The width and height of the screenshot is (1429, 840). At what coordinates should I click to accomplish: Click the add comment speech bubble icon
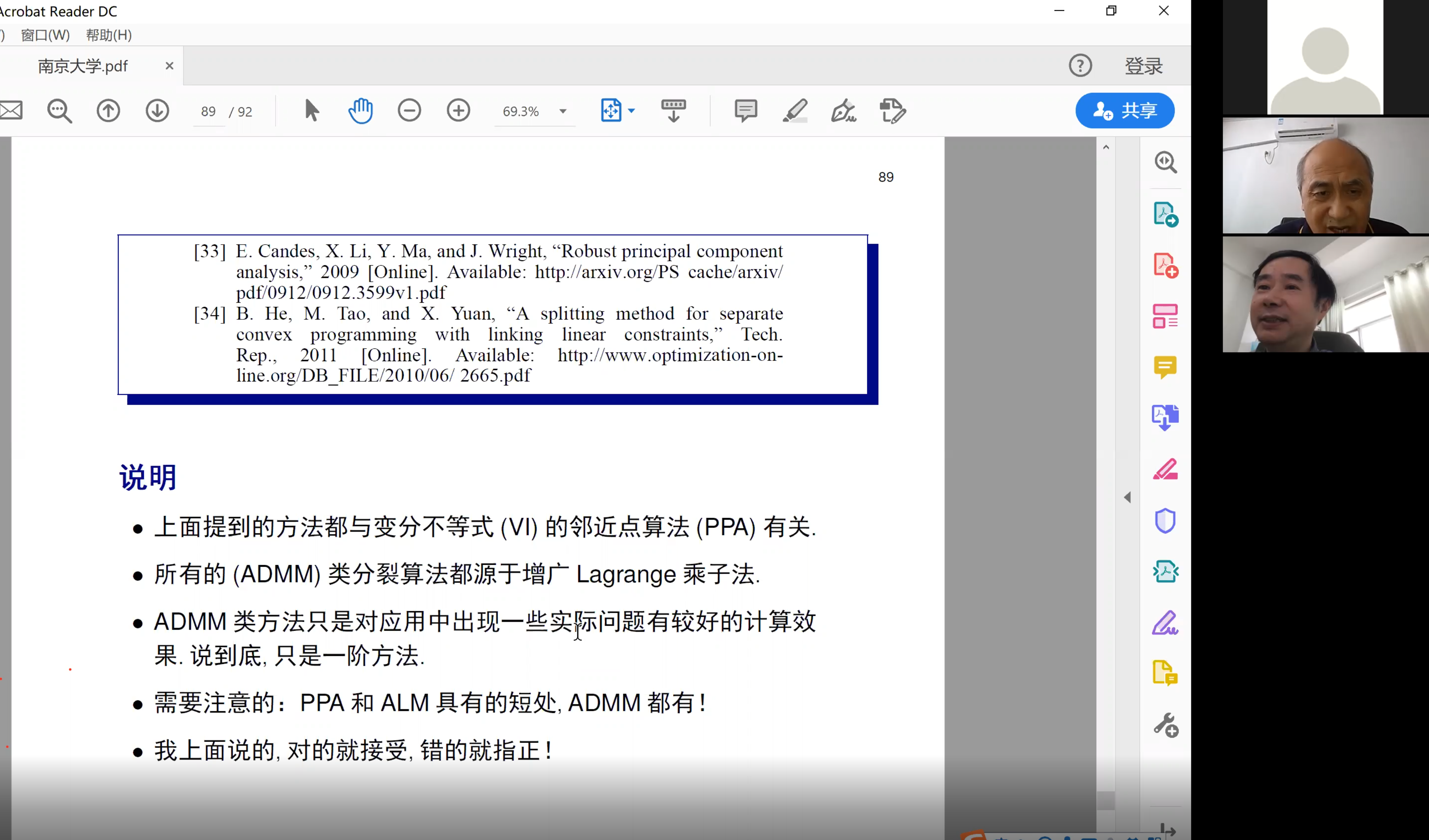[745, 110]
